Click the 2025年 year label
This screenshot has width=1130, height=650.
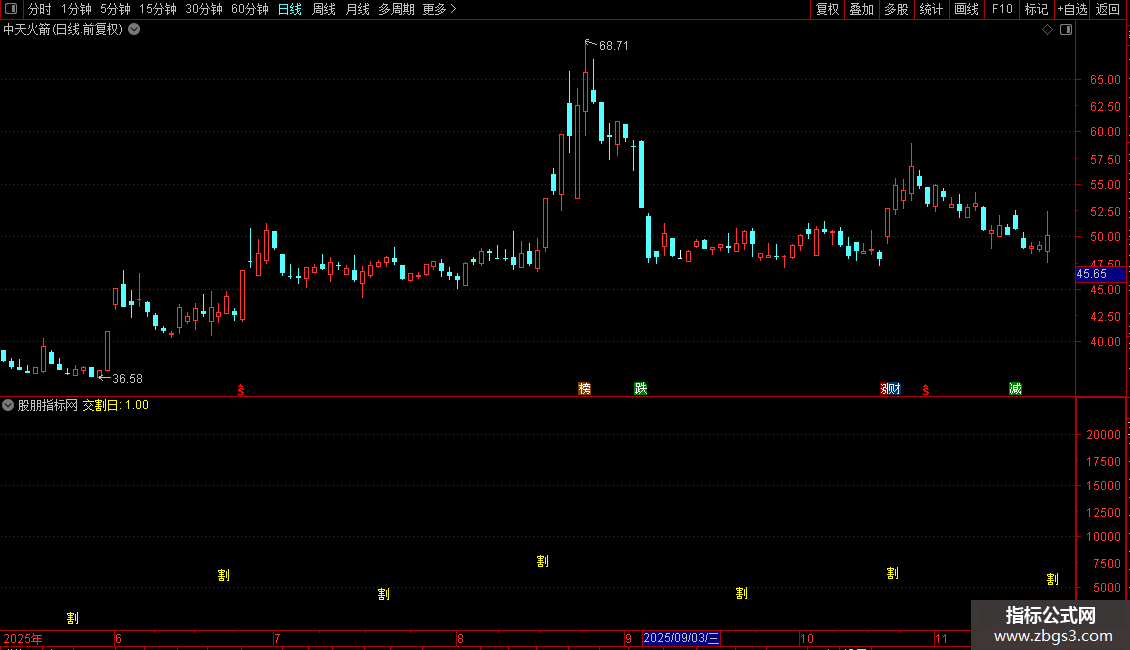click(x=23, y=638)
